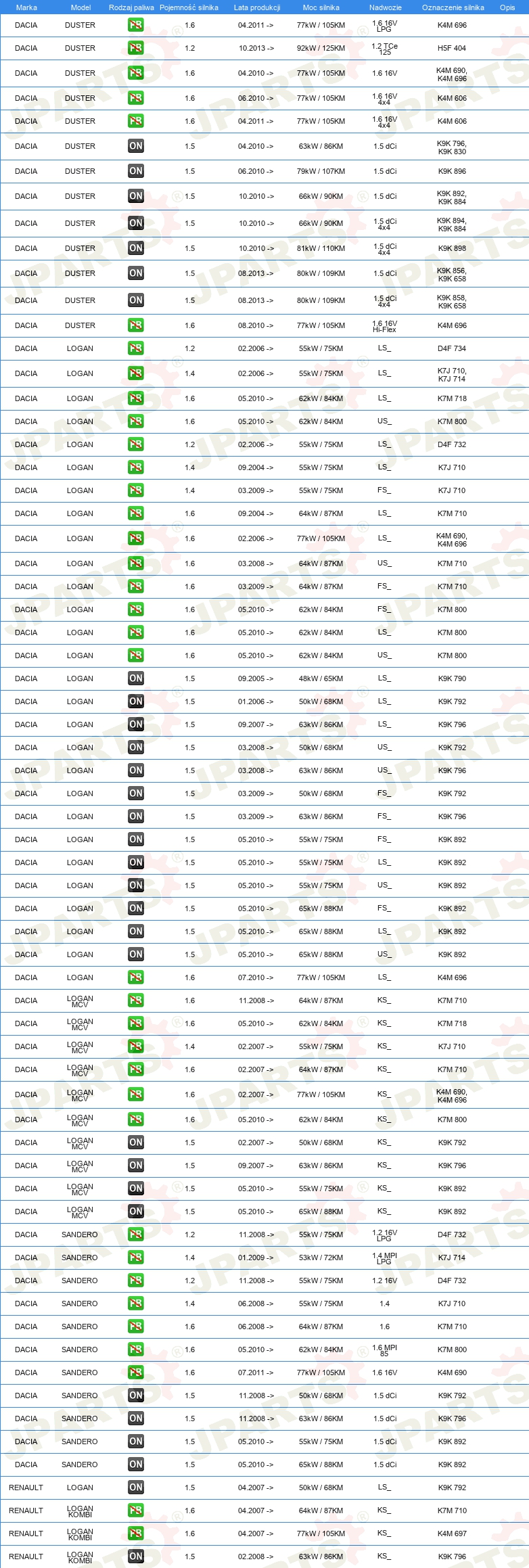Click the Moc silnika column header
Screen dimensions: 529x1568
click(321, 7)
